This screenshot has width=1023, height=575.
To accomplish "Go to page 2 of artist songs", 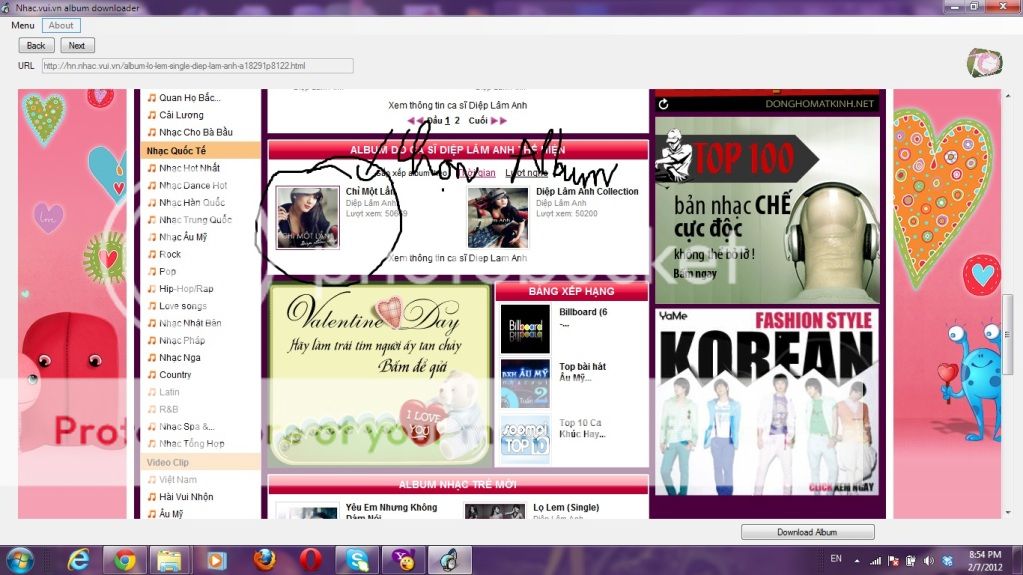I will click(x=457, y=121).
